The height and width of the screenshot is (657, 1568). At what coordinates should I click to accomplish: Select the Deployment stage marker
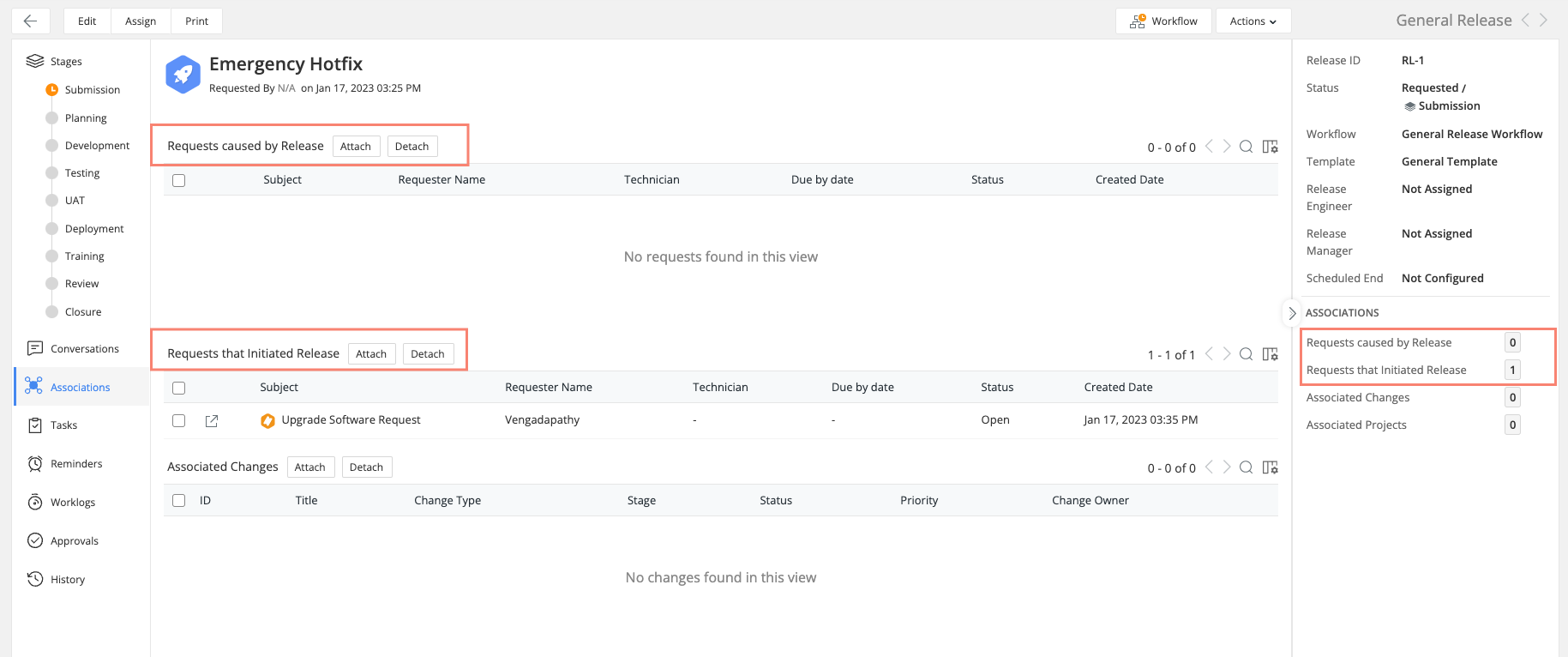click(52, 229)
